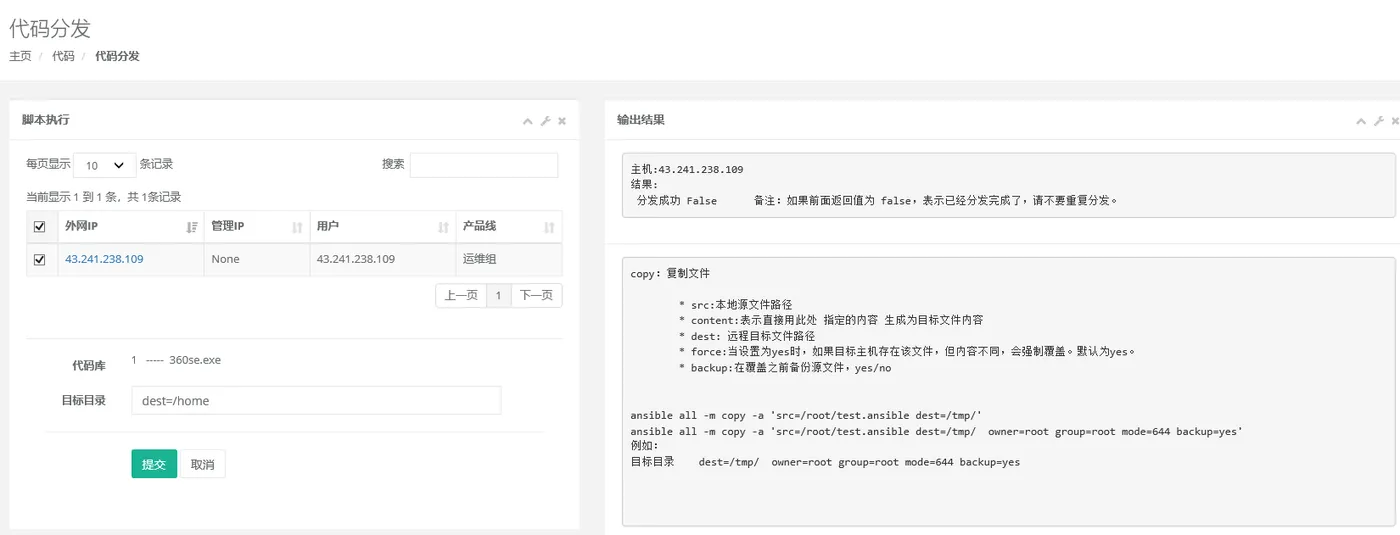Open 代码 breadcrumb link

63,56
